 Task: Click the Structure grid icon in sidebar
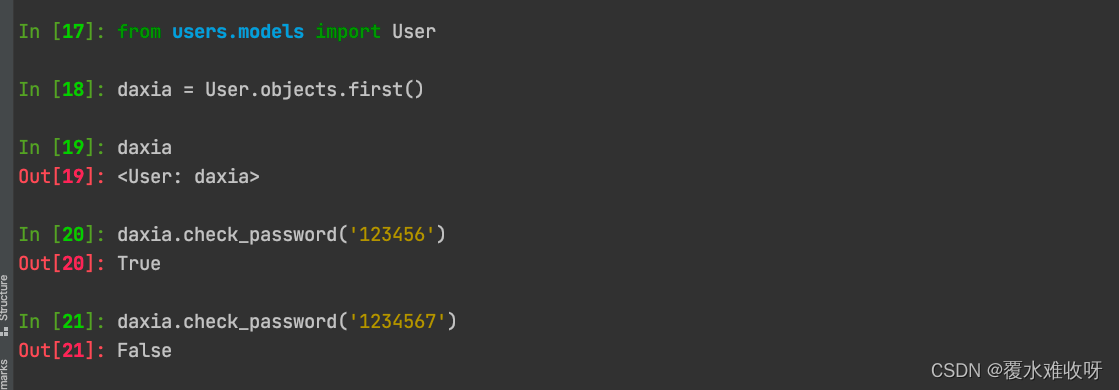point(5,331)
